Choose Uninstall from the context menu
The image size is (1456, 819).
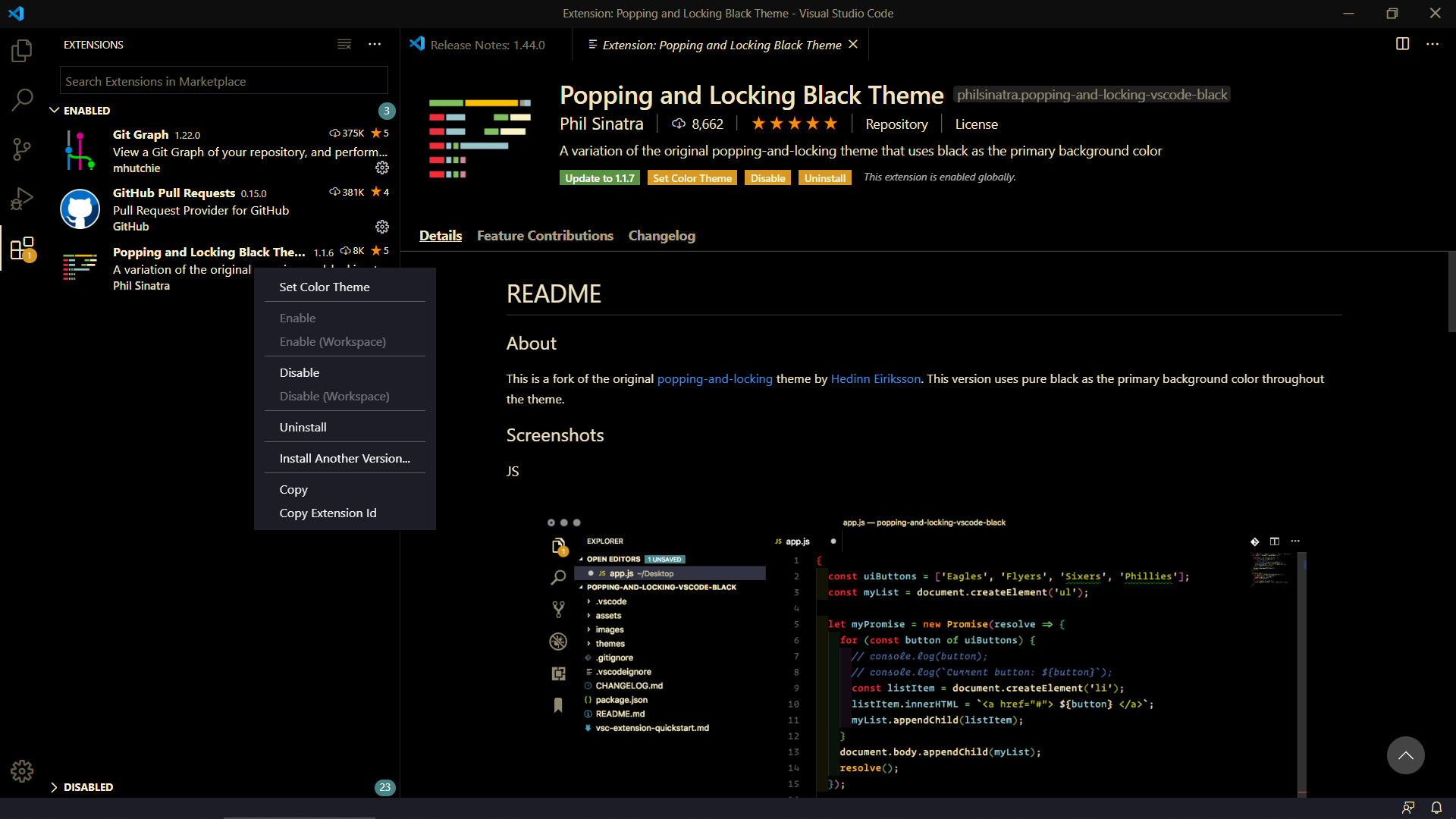[x=345, y=427]
